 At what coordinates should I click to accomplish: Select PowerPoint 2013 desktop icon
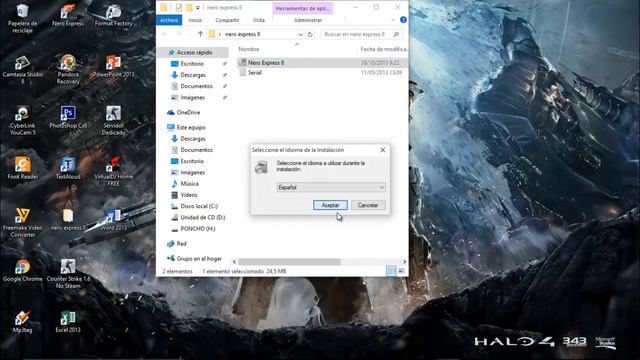pos(113,67)
